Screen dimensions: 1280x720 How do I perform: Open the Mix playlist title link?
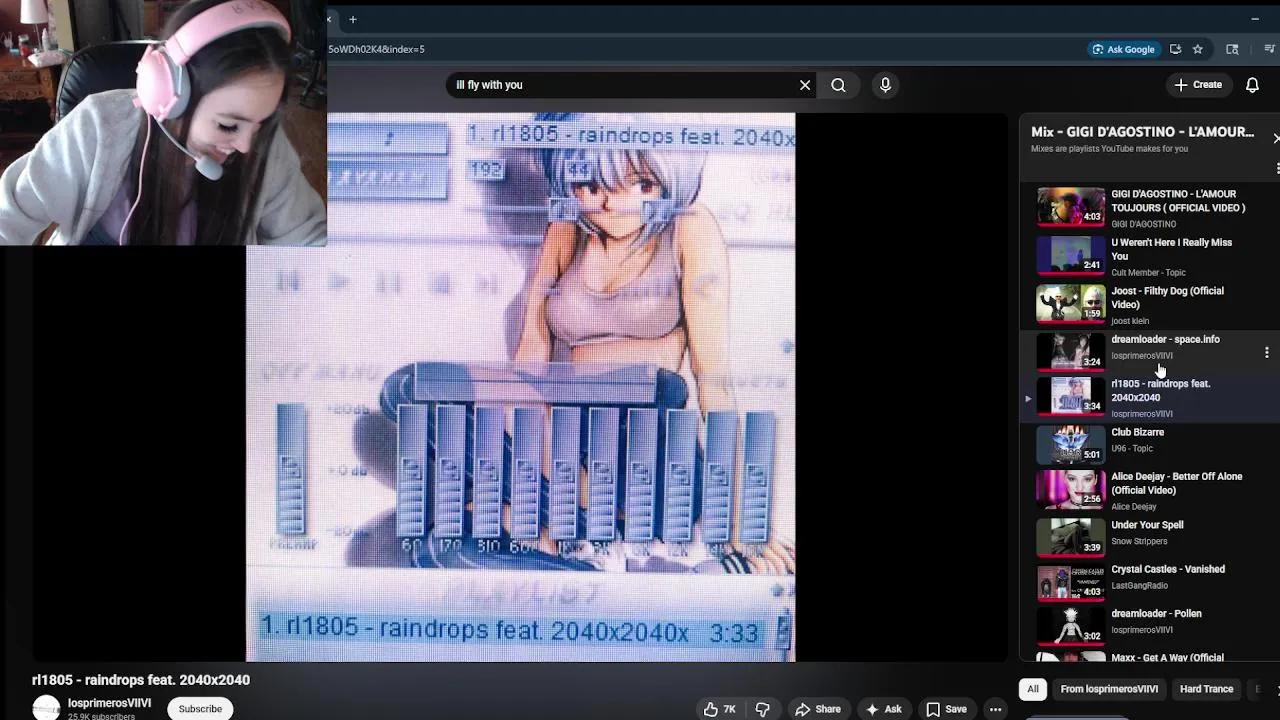1142,132
